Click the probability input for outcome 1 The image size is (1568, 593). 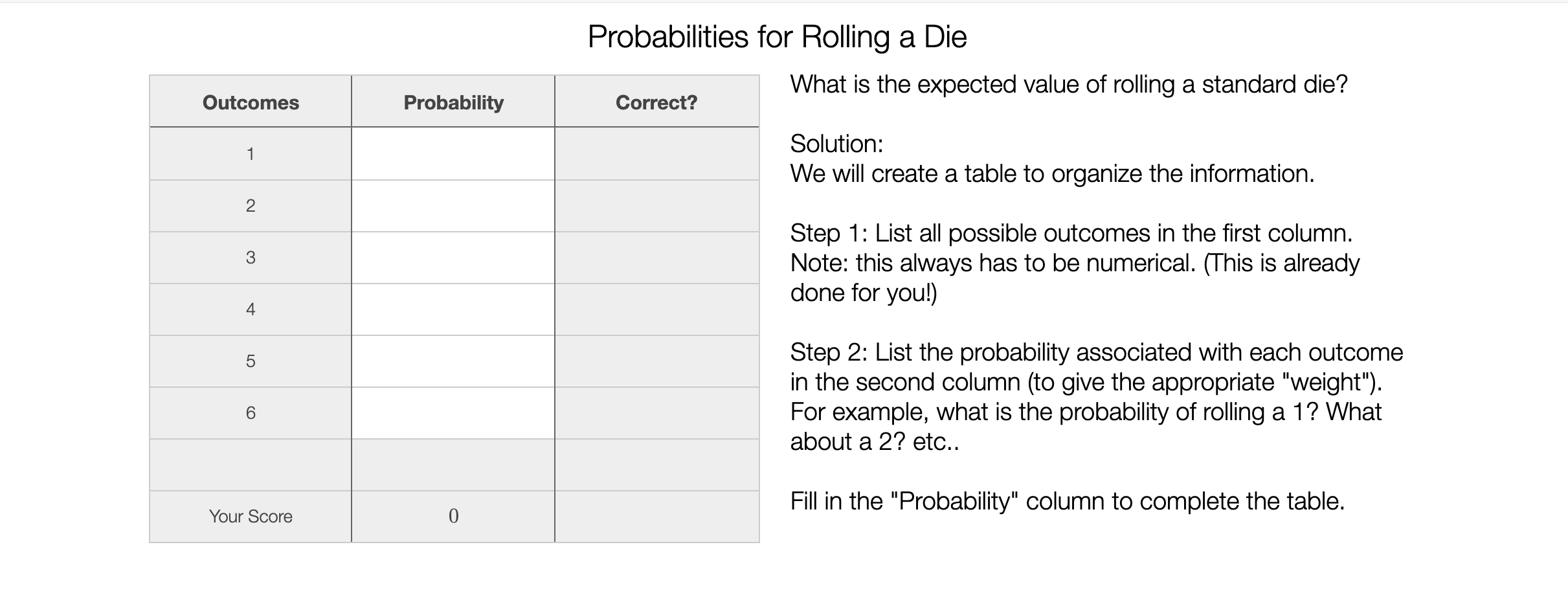click(x=453, y=153)
